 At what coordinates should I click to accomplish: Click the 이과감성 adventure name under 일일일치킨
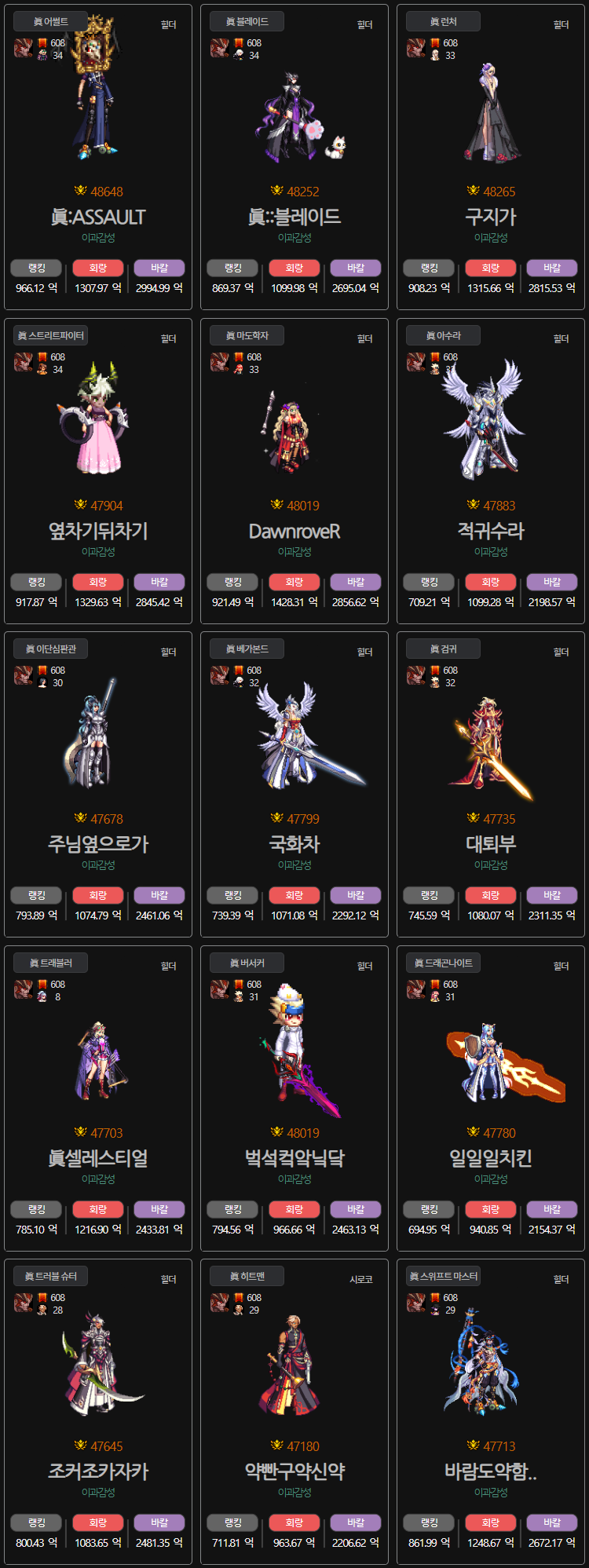[x=491, y=1179]
